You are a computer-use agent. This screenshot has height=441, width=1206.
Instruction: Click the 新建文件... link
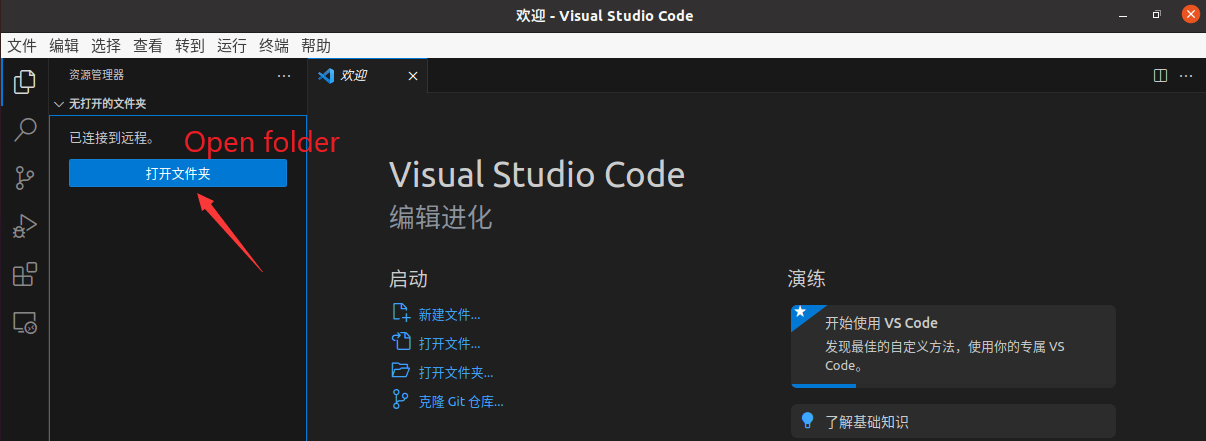coord(449,314)
